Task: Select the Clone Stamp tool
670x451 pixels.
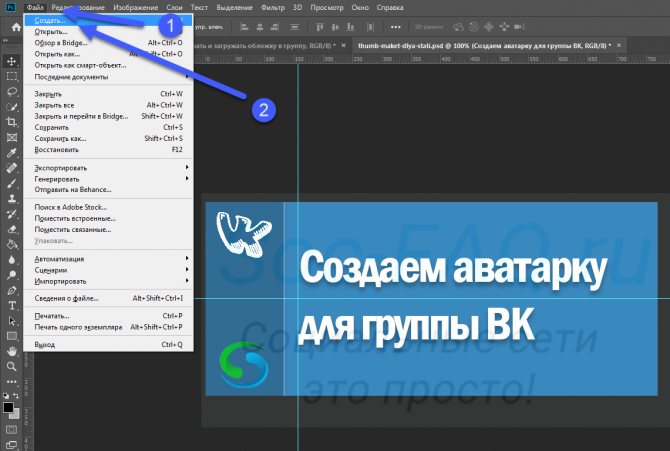Action: (12, 198)
